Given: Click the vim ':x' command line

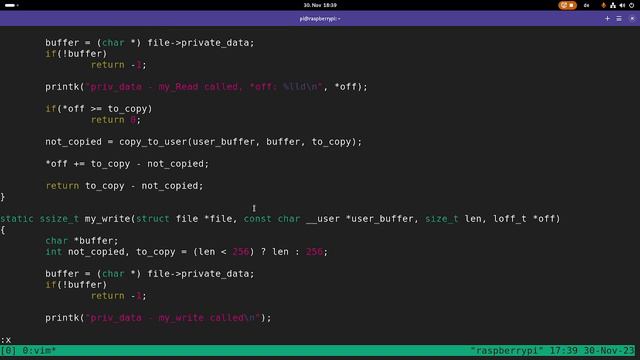Looking at the screenshot, I should [6, 340].
